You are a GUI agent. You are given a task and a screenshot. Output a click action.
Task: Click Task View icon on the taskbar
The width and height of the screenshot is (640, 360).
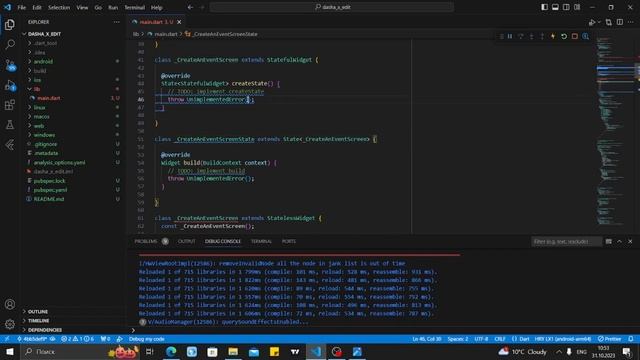click(149, 351)
